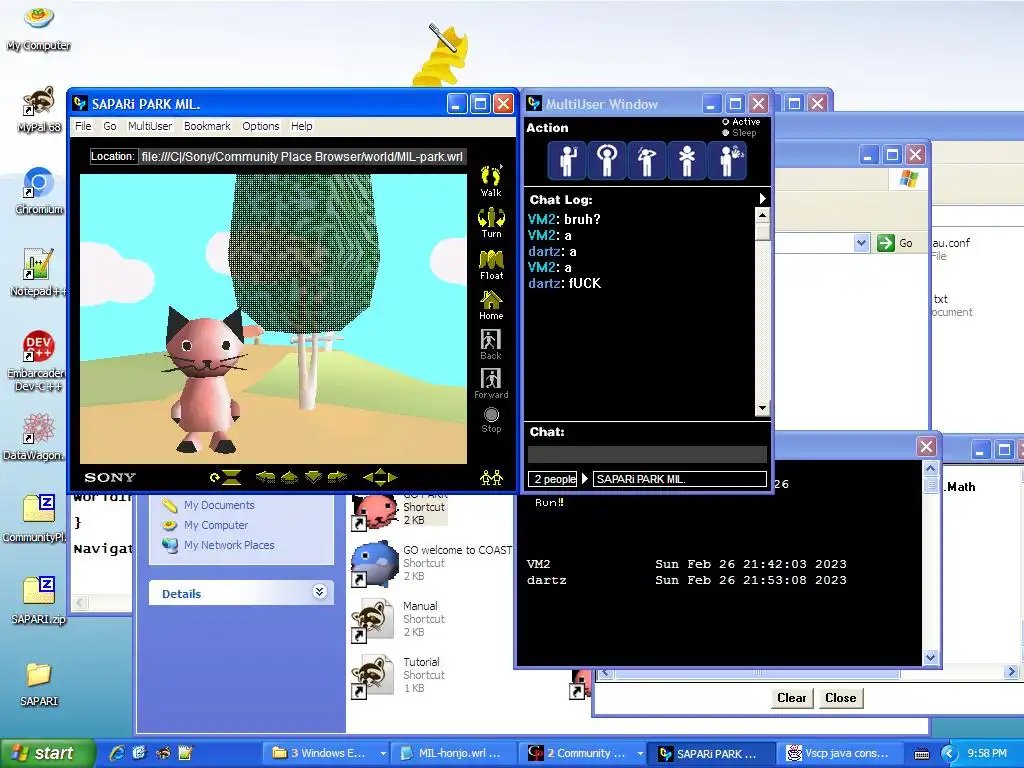
Task: Open the MultiUser menu
Action: coord(150,126)
